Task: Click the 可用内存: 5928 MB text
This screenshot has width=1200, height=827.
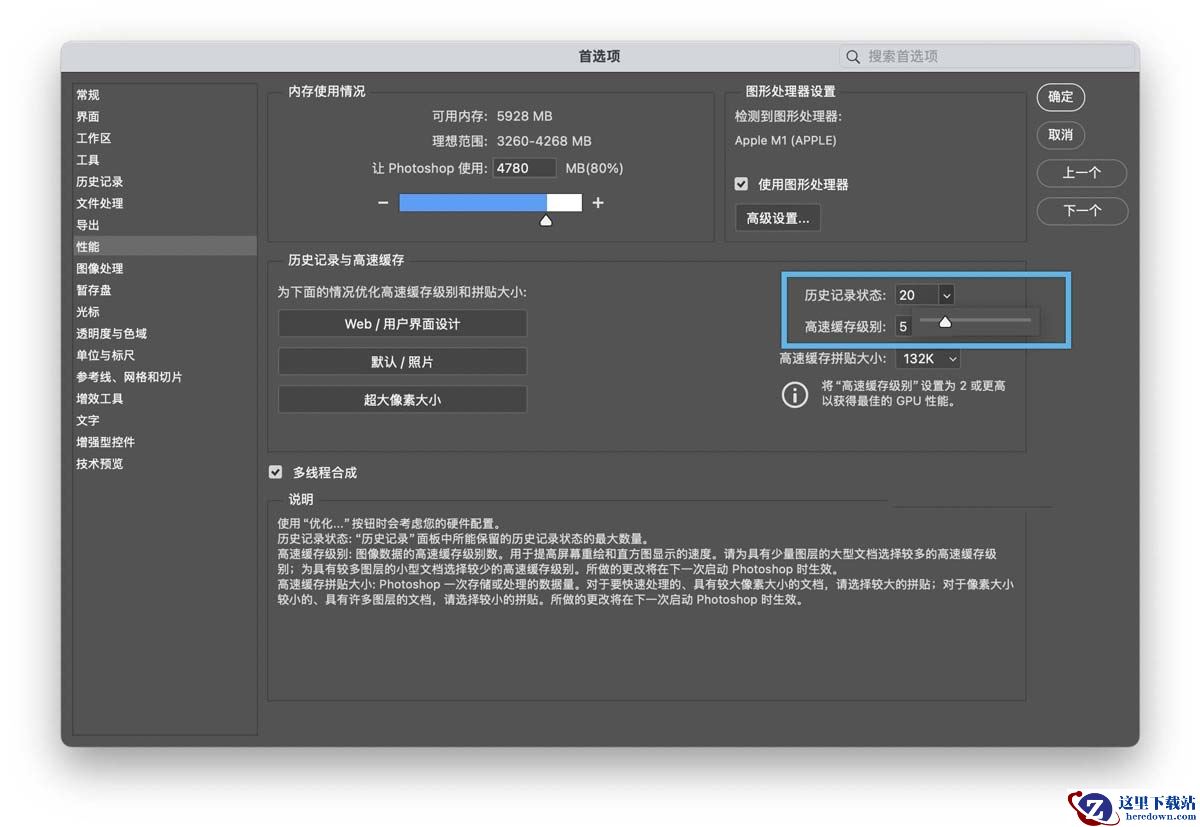Action: pos(492,116)
